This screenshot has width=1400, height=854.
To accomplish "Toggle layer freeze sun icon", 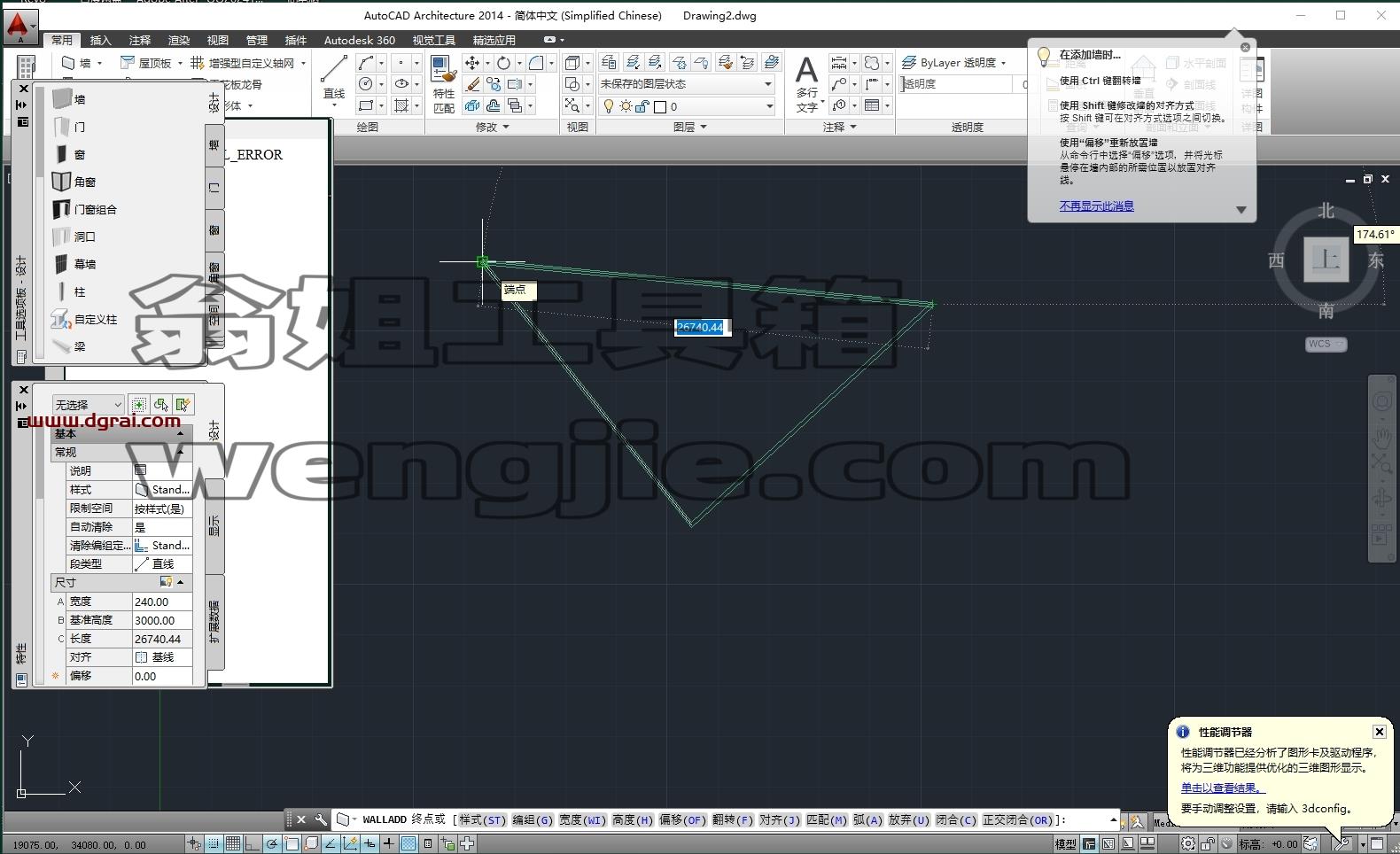I will 626,106.
